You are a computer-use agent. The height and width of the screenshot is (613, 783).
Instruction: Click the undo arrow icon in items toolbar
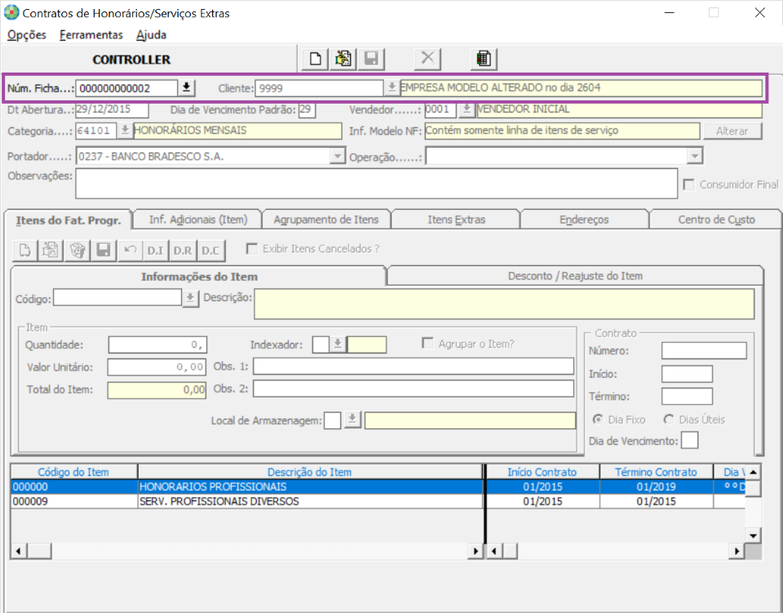click(x=131, y=250)
